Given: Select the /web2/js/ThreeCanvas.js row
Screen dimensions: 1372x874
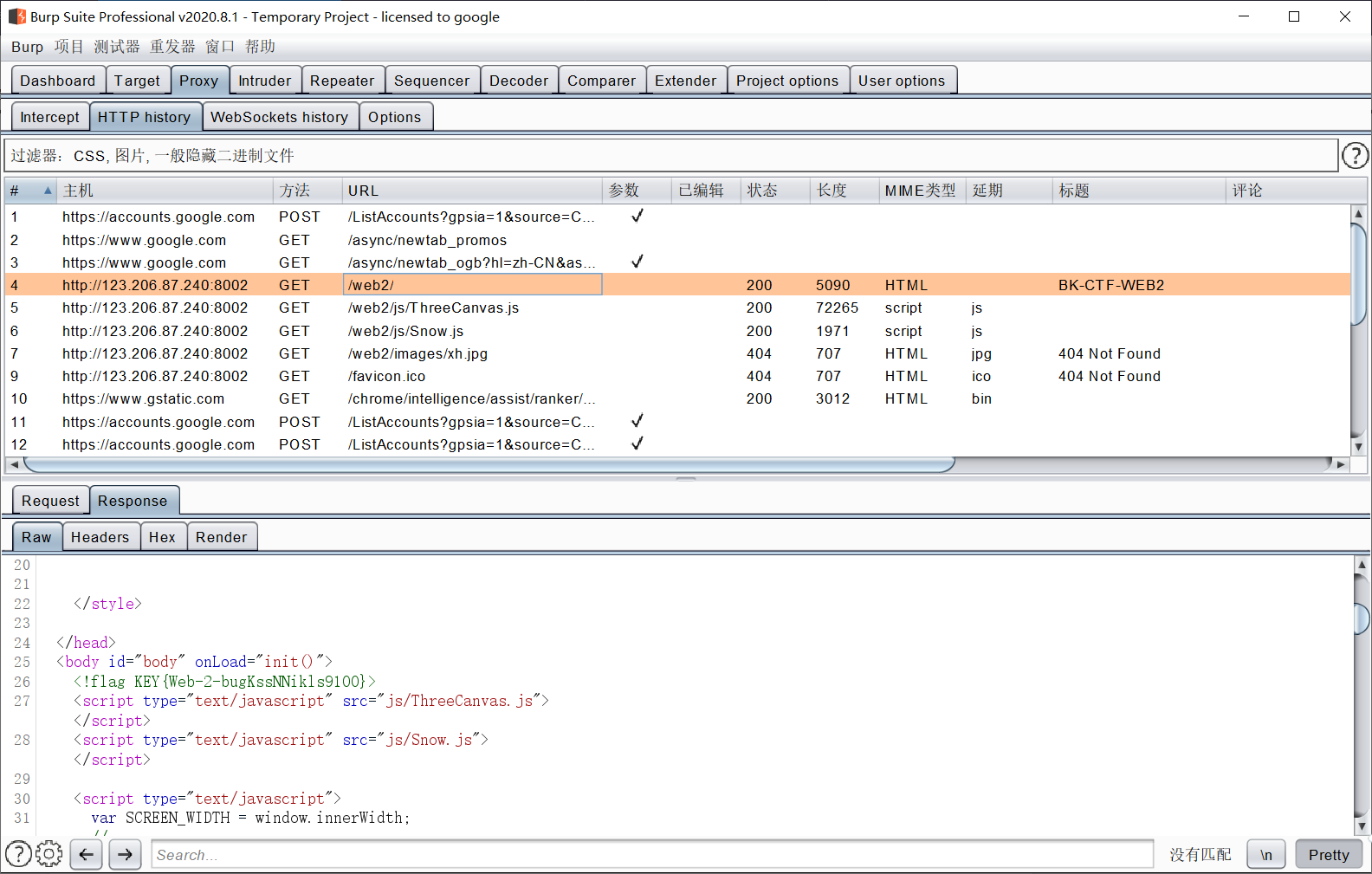Looking at the screenshot, I should [x=677, y=308].
